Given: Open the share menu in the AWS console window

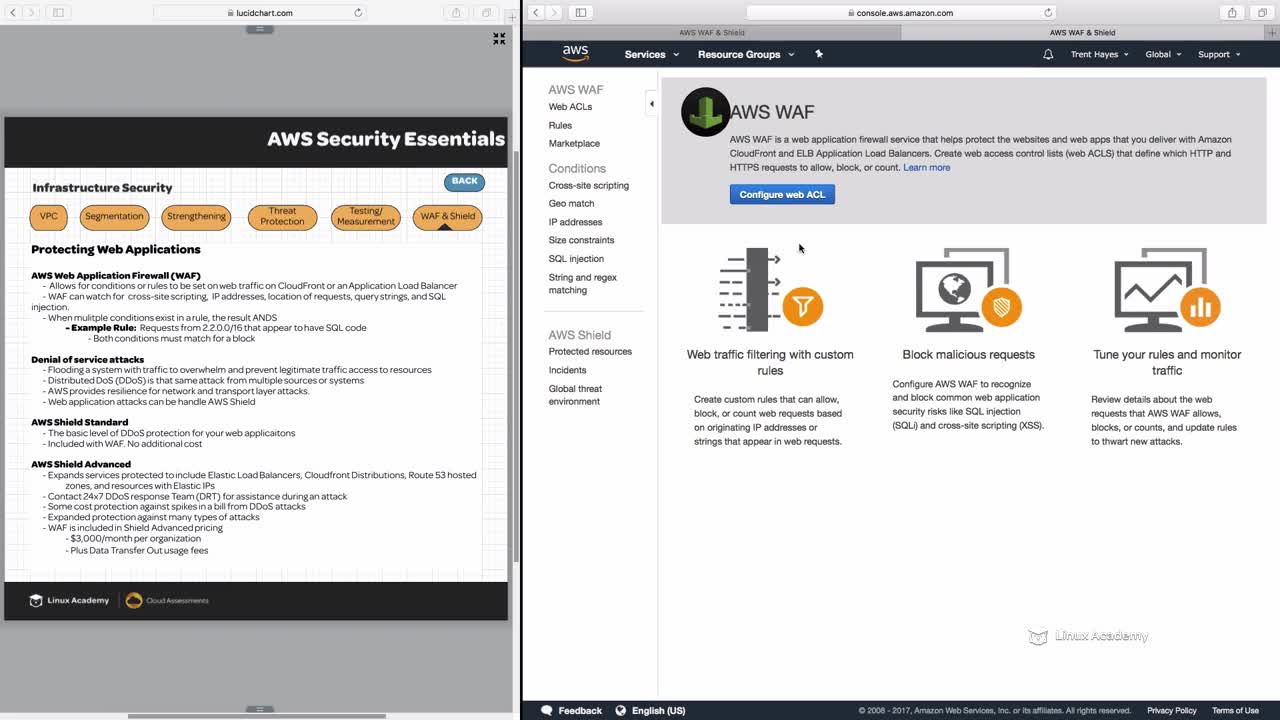Looking at the screenshot, I should [x=1232, y=12].
